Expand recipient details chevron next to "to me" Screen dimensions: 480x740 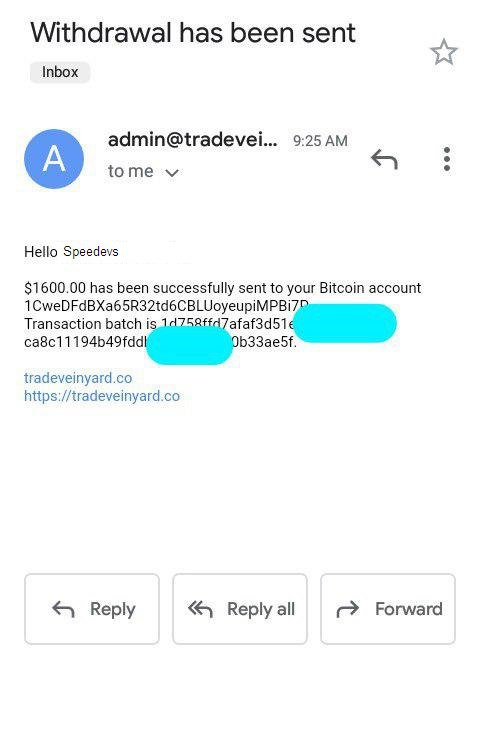(172, 173)
